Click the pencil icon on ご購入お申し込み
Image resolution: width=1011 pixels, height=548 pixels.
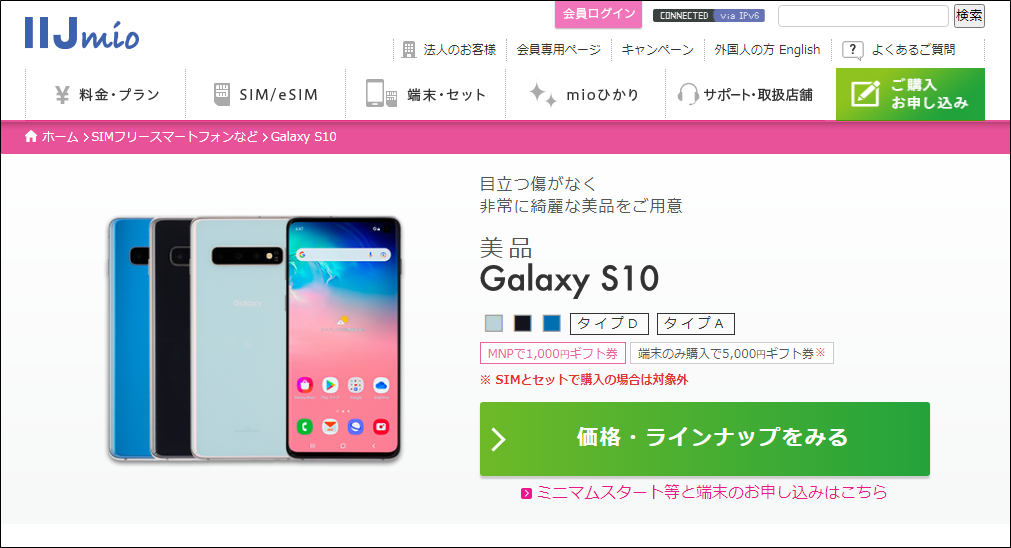(865, 94)
